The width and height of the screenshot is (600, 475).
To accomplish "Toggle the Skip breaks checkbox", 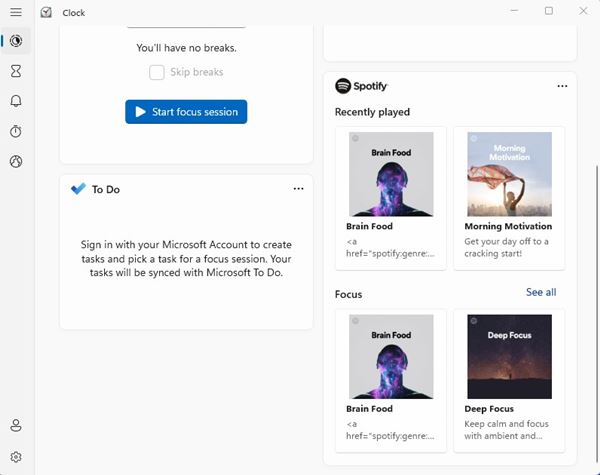I will [x=157, y=72].
